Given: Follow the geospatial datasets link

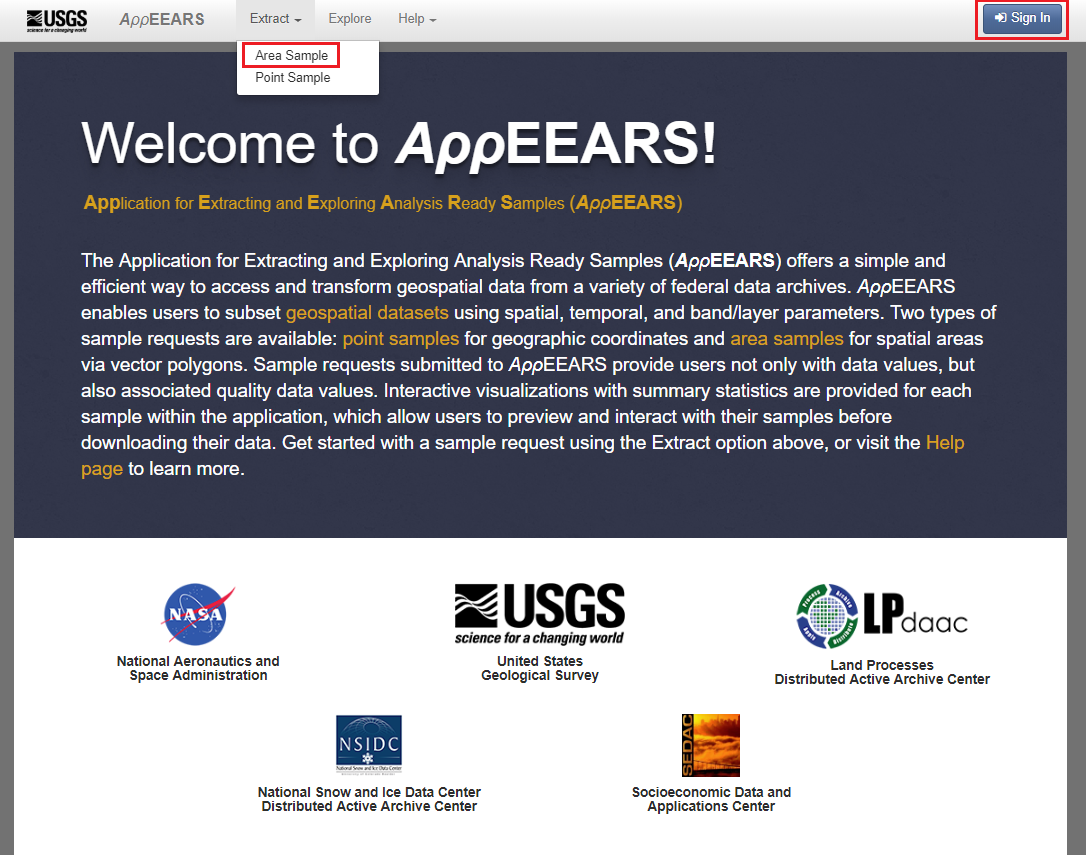Looking at the screenshot, I should (x=367, y=312).
